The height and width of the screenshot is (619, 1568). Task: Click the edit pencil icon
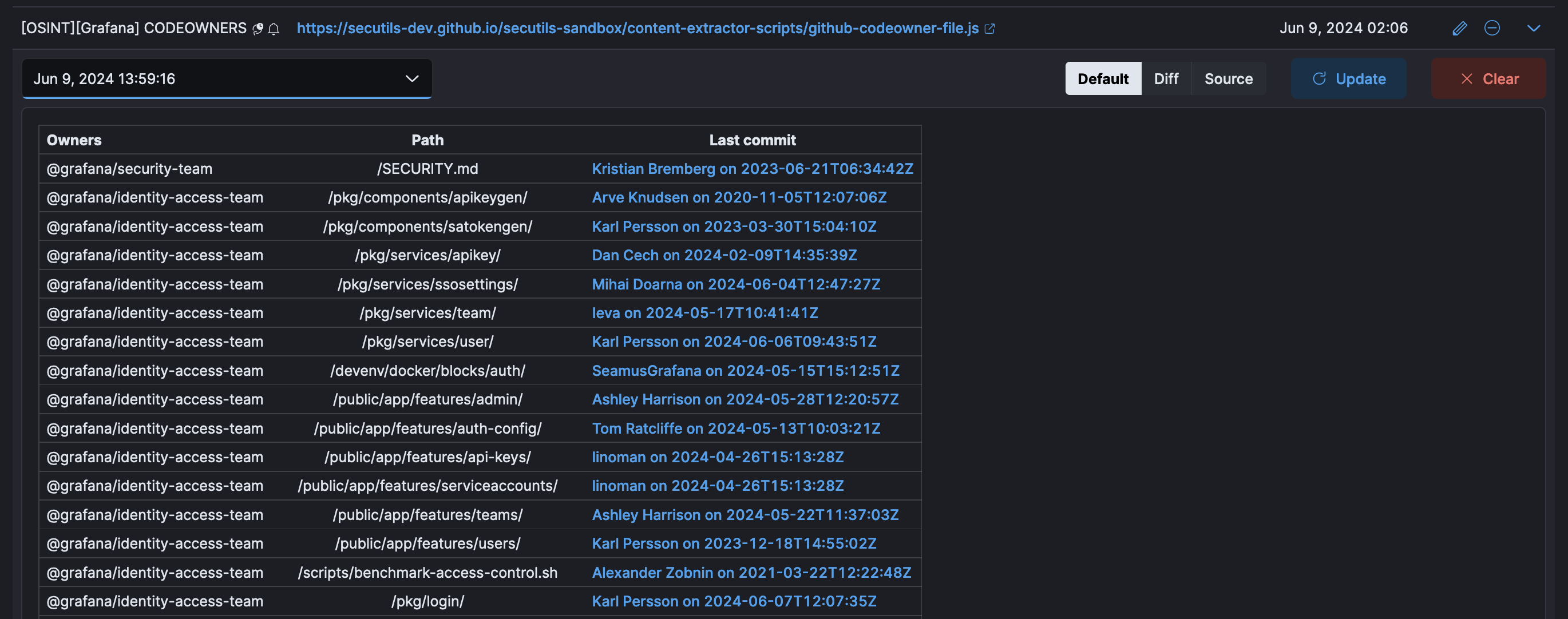point(1460,28)
